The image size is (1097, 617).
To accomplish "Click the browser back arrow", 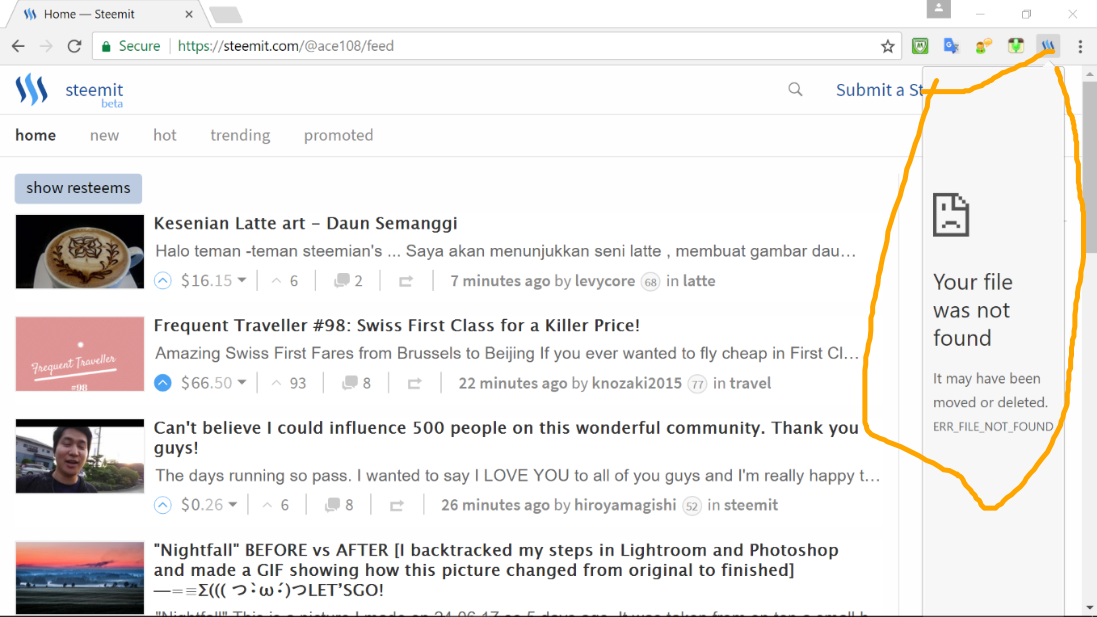I will pos(18,46).
